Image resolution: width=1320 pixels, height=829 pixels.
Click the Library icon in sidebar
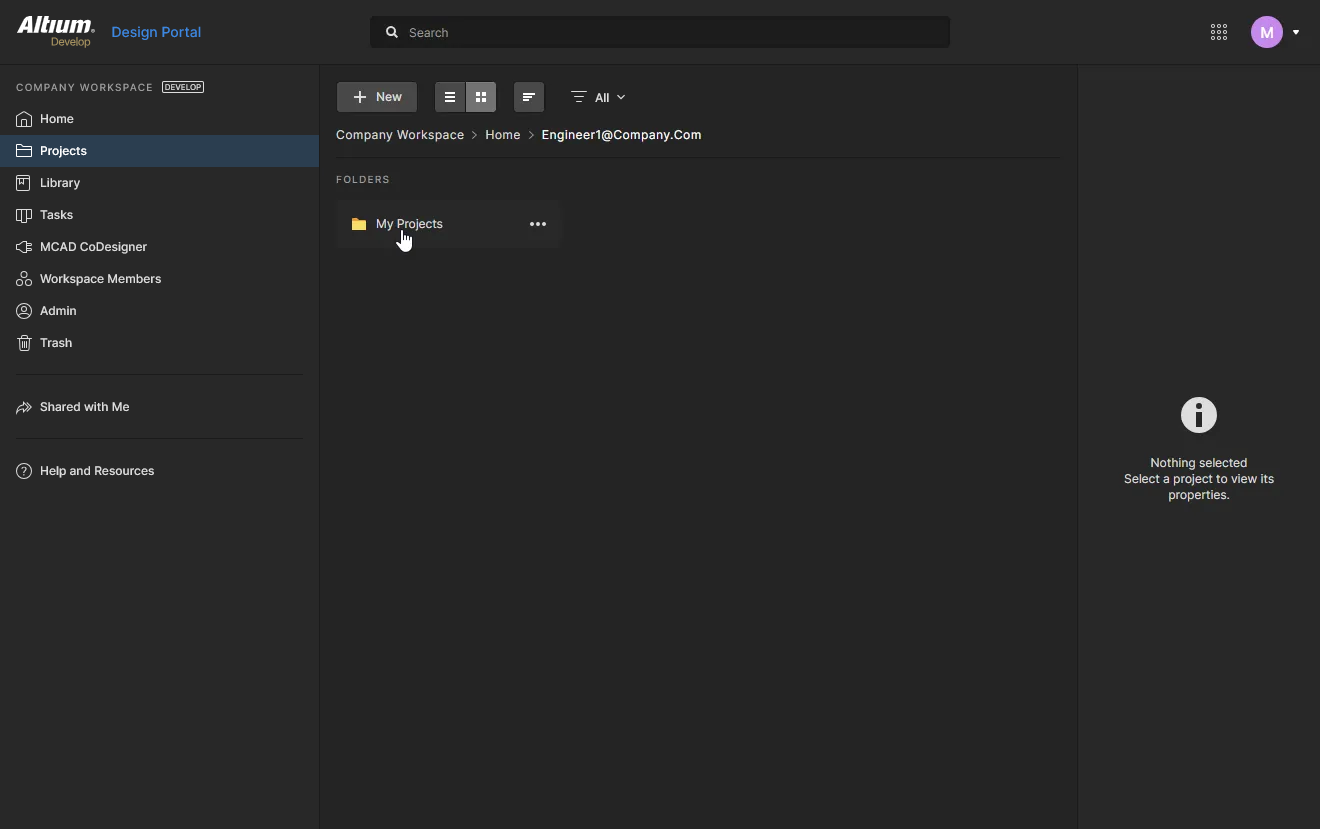(x=24, y=183)
